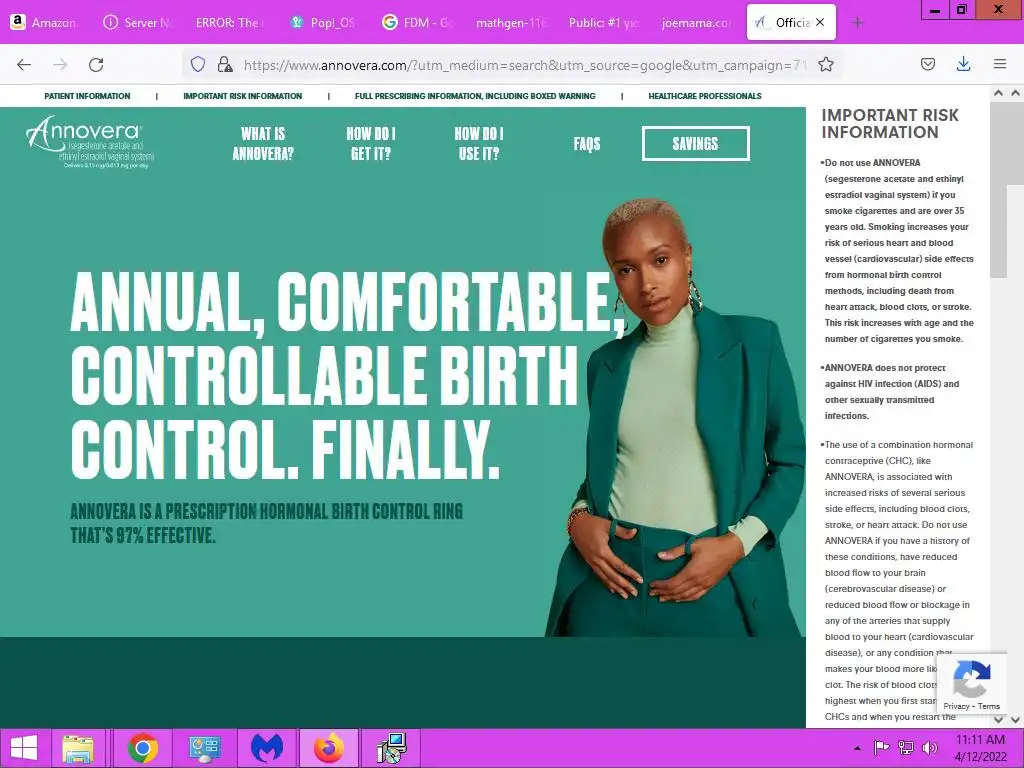1024x768 pixels.
Task: Click the reCAPTCHA Terms link
Action: point(989,706)
